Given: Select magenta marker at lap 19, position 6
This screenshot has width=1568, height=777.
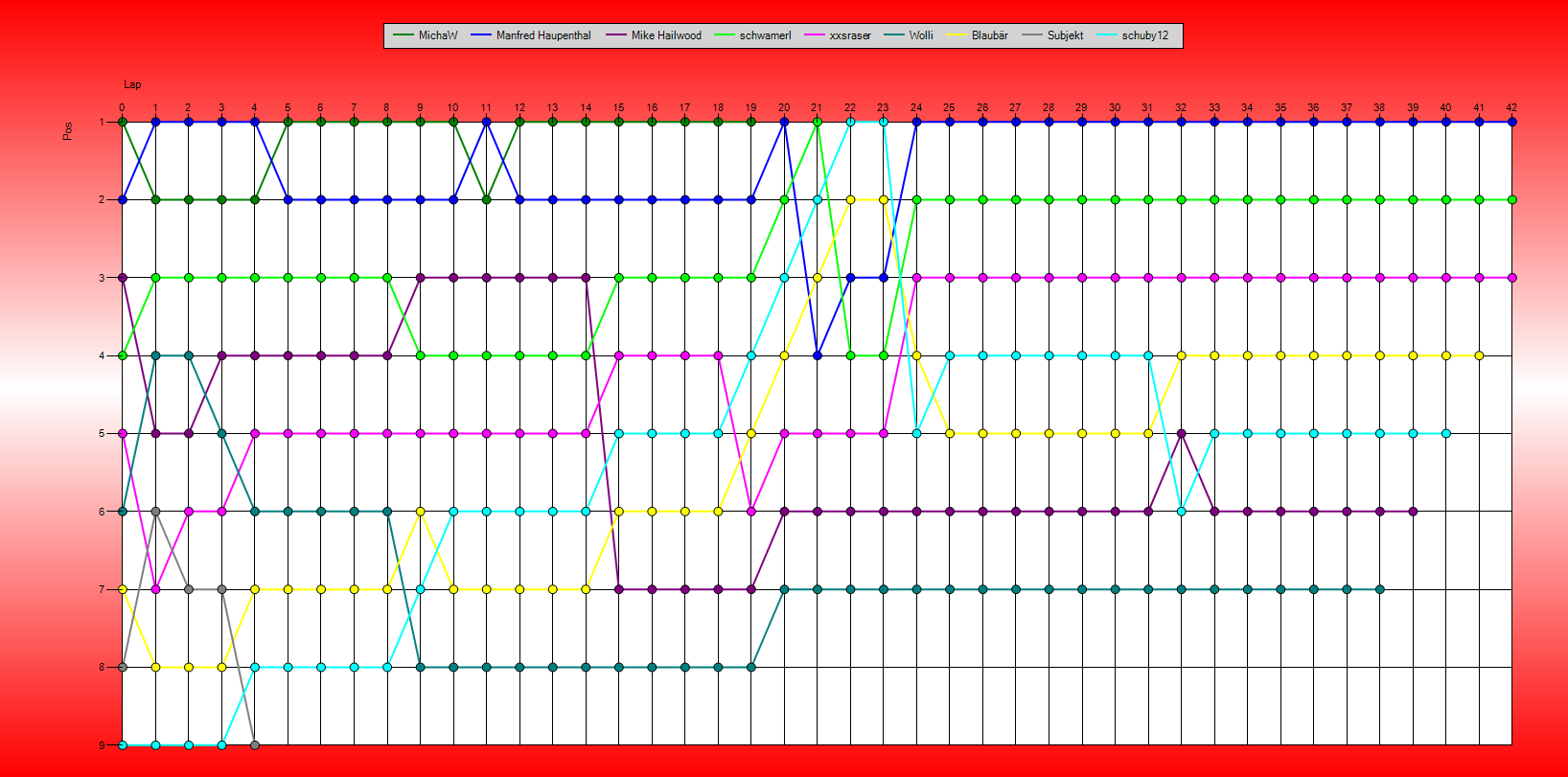Looking at the screenshot, I should [x=751, y=512].
